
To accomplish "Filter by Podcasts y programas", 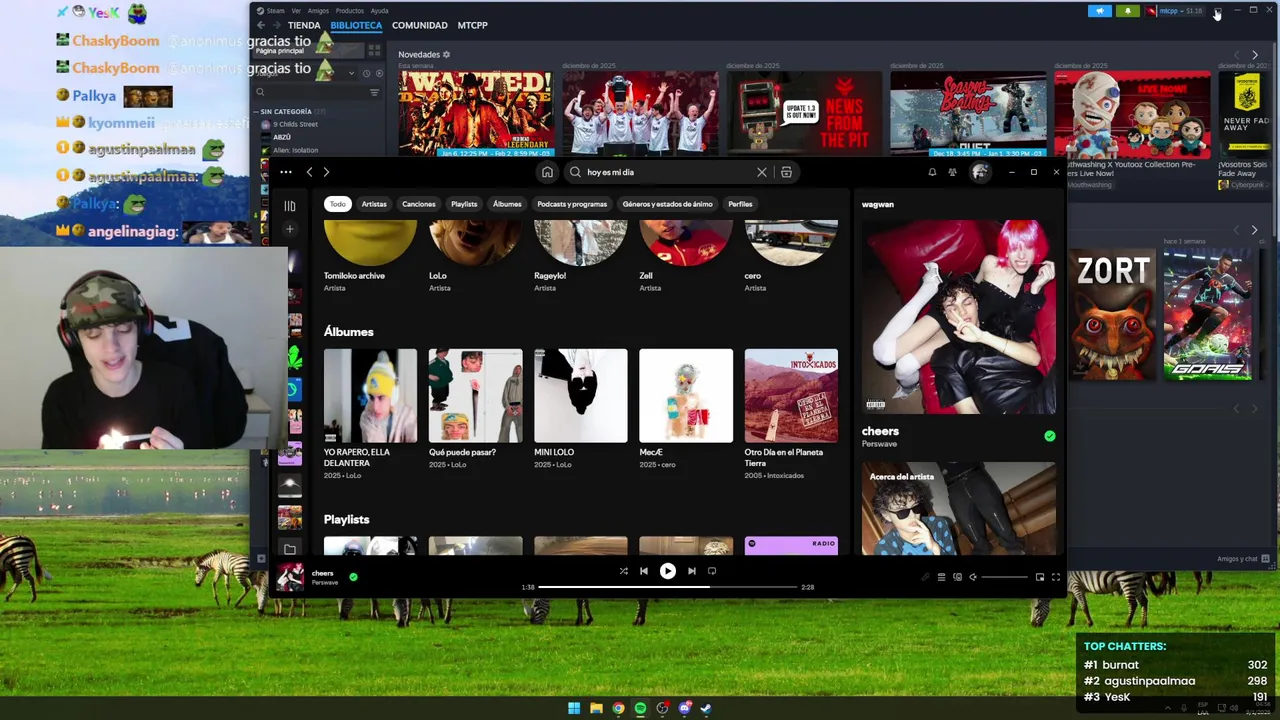I will click(572, 204).
